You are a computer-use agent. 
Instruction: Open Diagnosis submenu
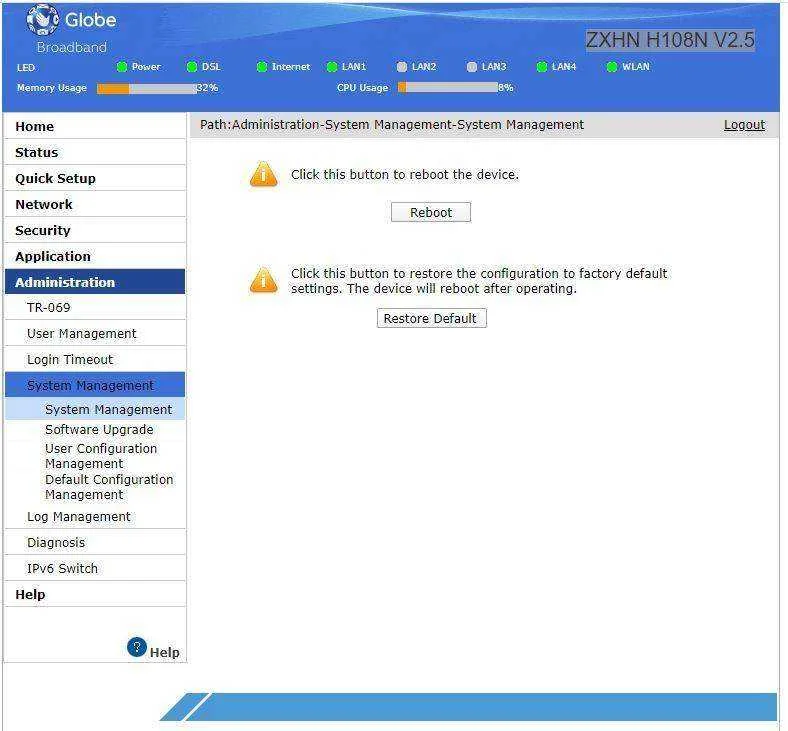click(95, 543)
